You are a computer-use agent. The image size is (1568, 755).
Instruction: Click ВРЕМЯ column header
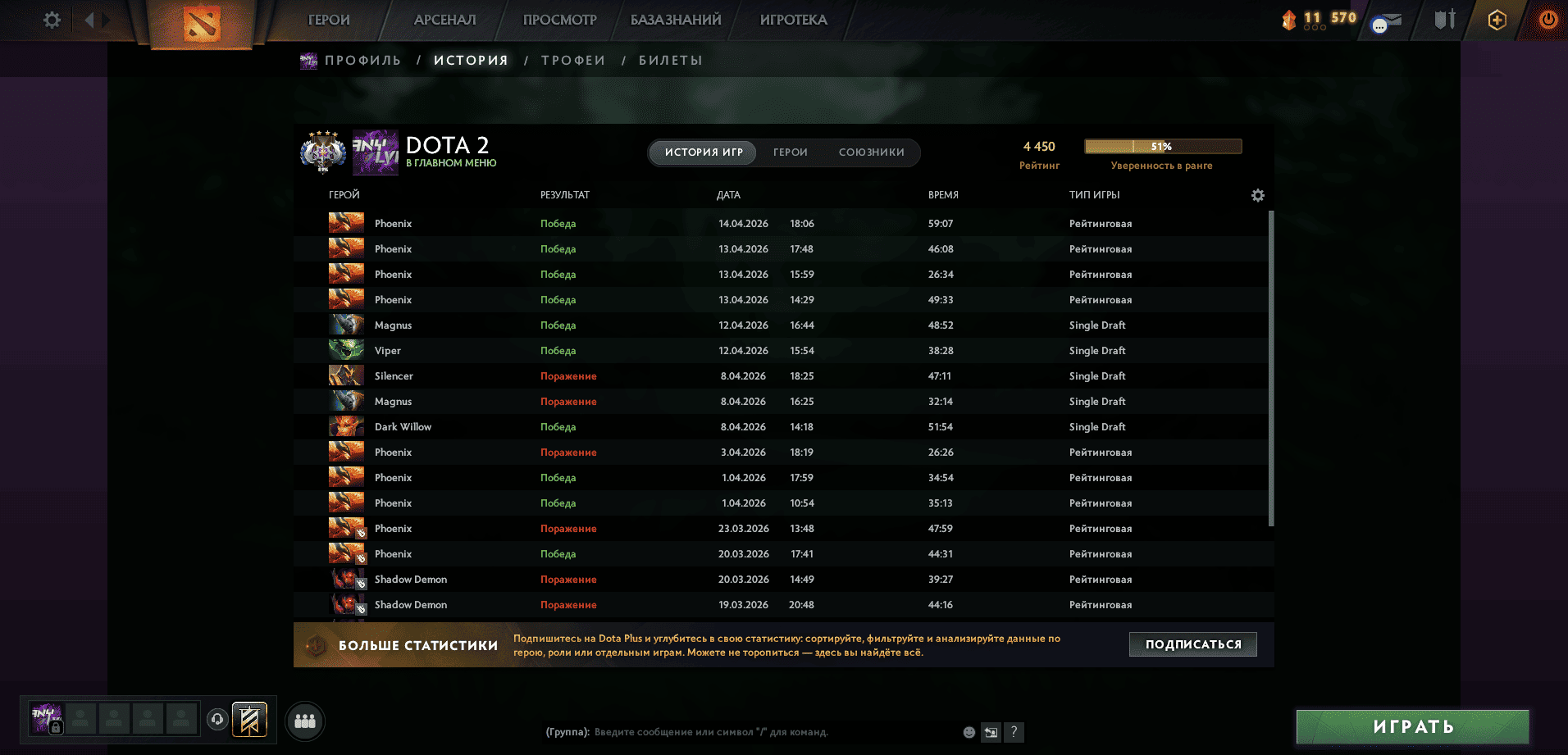pos(943,195)
